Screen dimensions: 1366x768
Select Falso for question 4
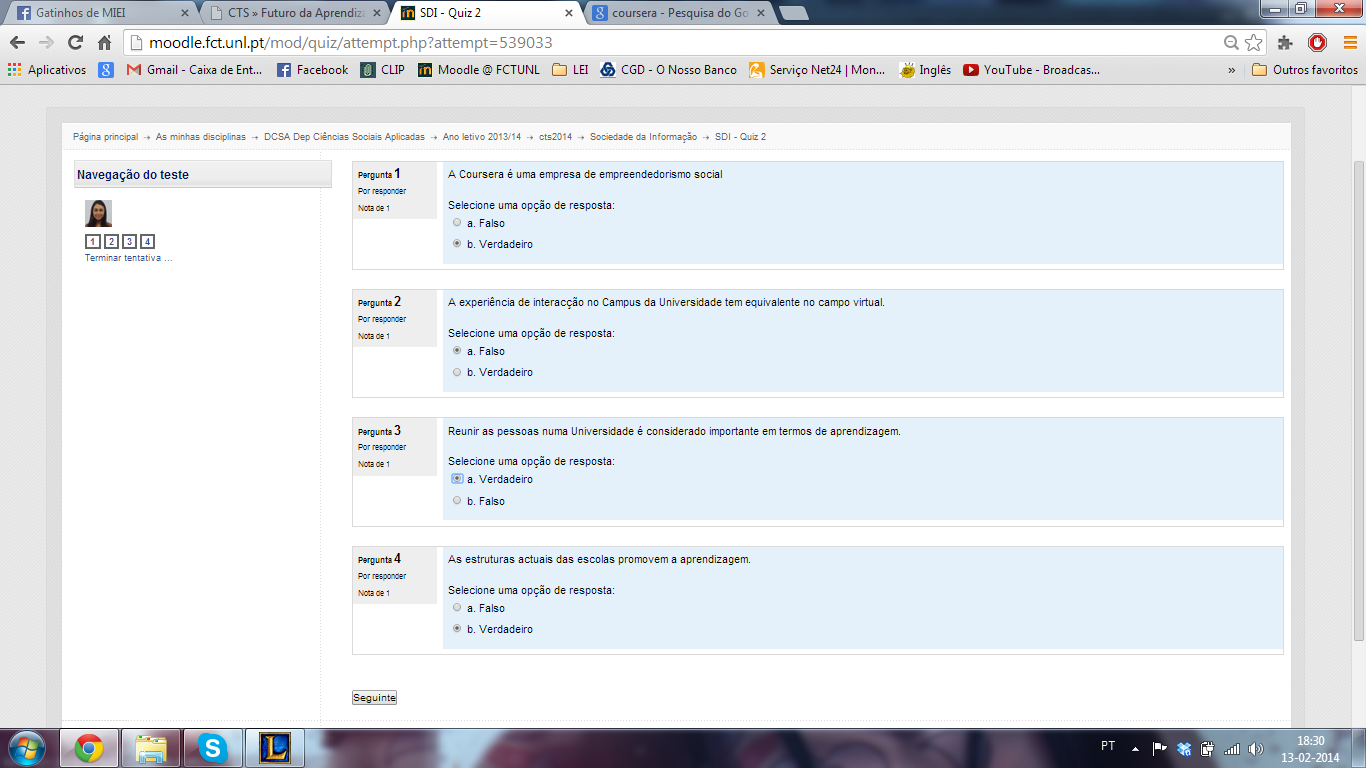457,608
